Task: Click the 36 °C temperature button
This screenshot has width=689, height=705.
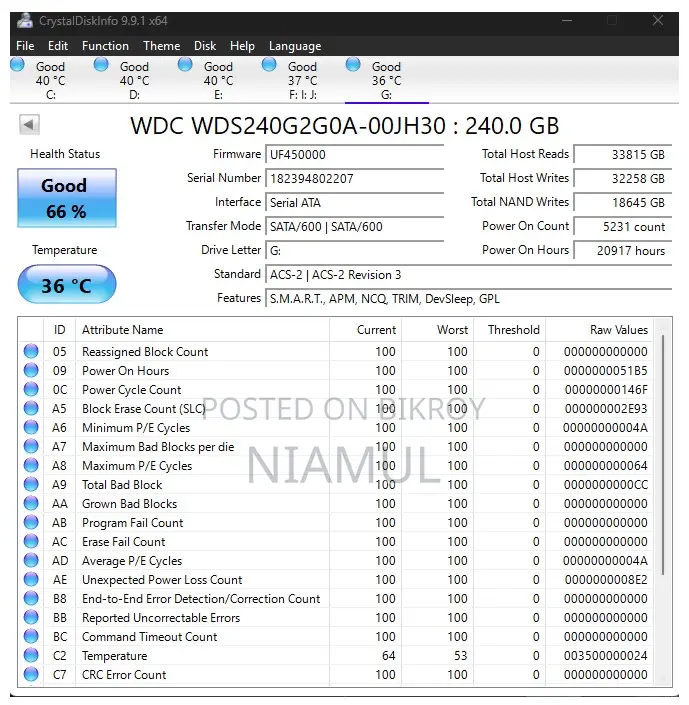Action: coord(67,284)
